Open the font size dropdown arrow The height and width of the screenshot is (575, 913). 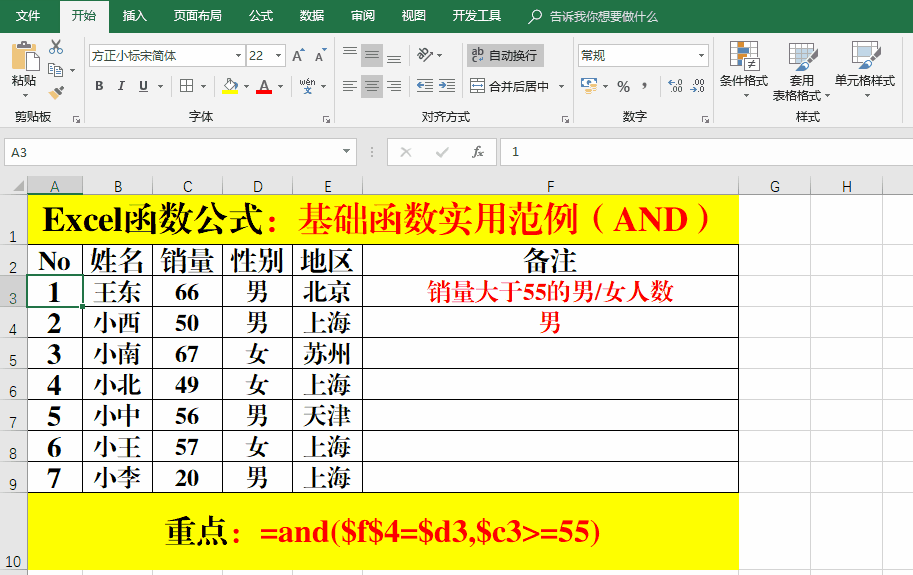(278, 56)
